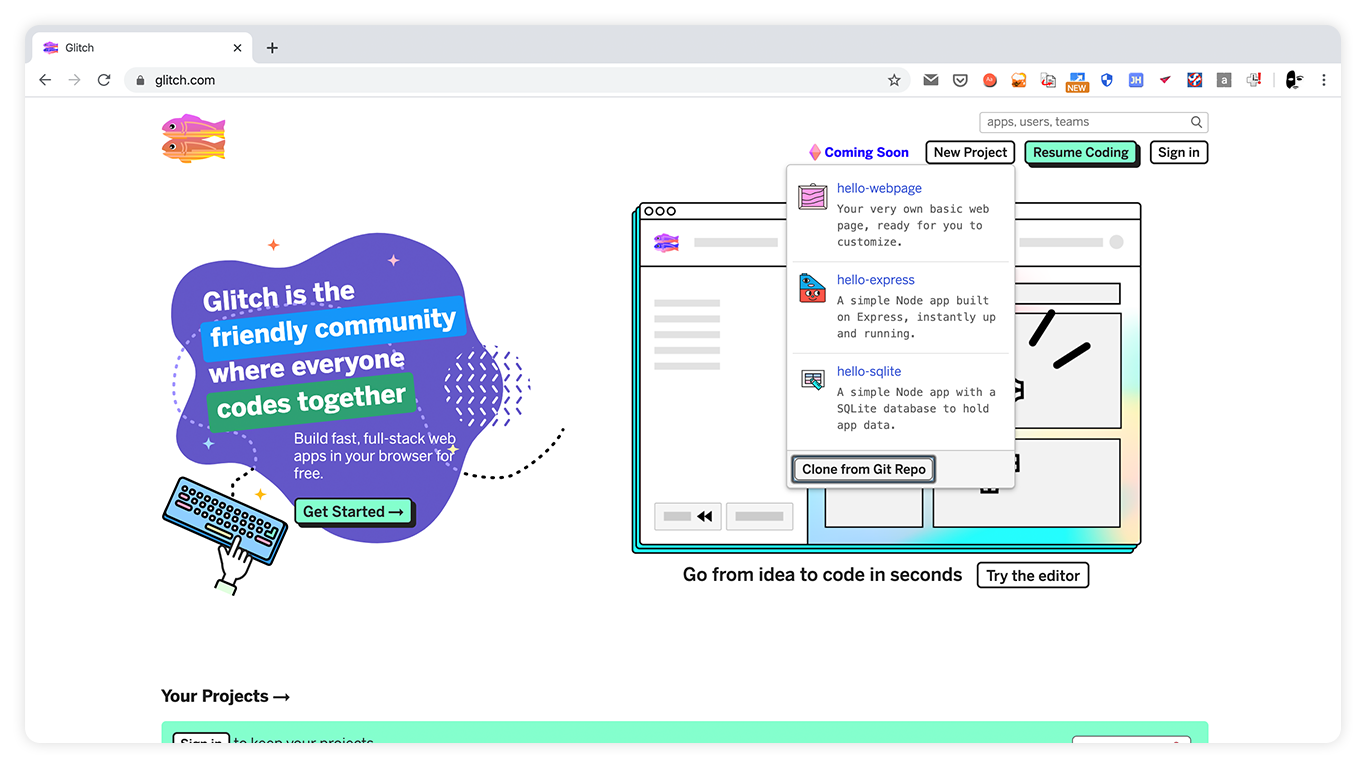The width and height of the screenshot is (1366, 768).
Task: Click the 'A simple Node app built on Express' description
Action: pyautogui.click(x=916, y=317)
